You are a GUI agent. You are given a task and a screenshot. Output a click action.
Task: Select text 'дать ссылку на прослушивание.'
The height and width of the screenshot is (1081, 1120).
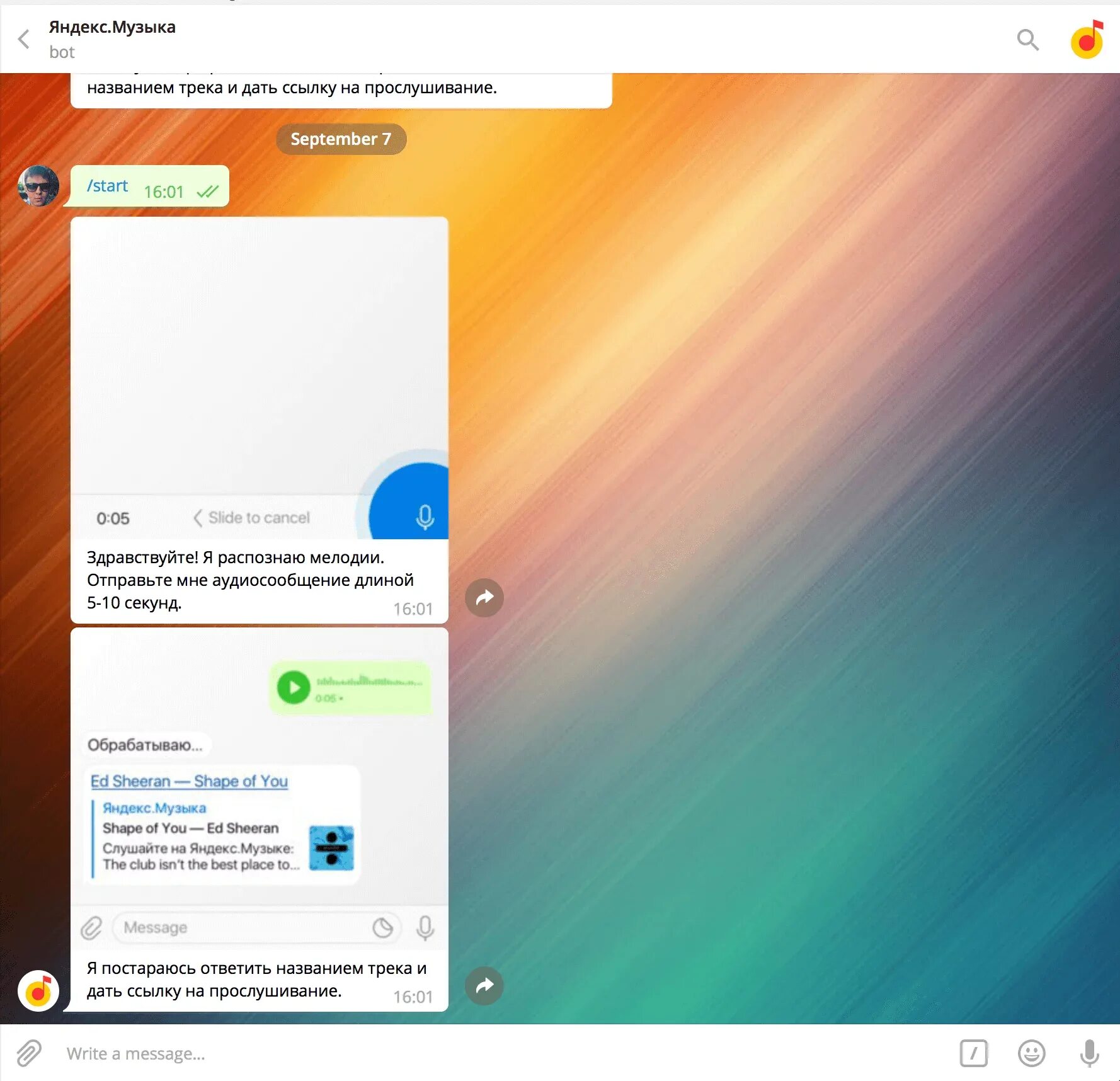click(214, 991)
